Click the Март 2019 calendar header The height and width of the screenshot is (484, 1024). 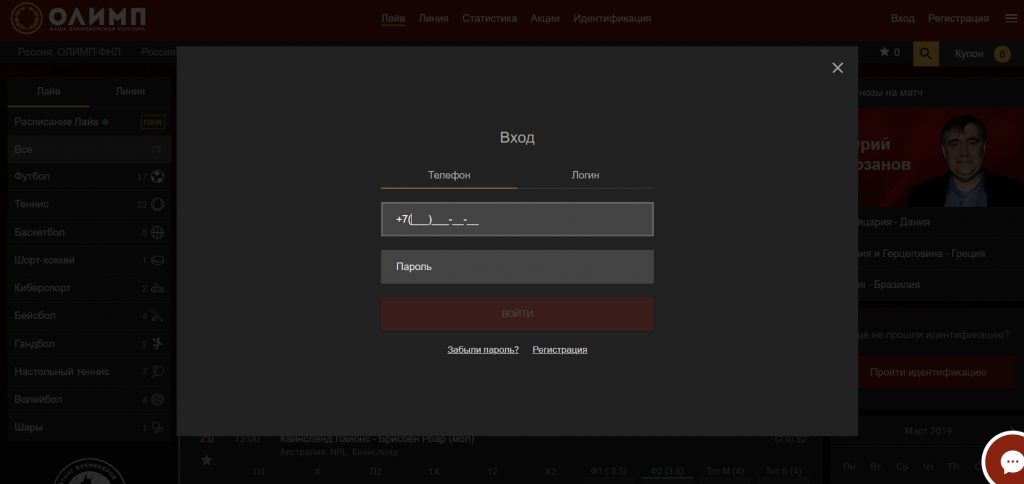pyautogui.click(x=928, y=431)
